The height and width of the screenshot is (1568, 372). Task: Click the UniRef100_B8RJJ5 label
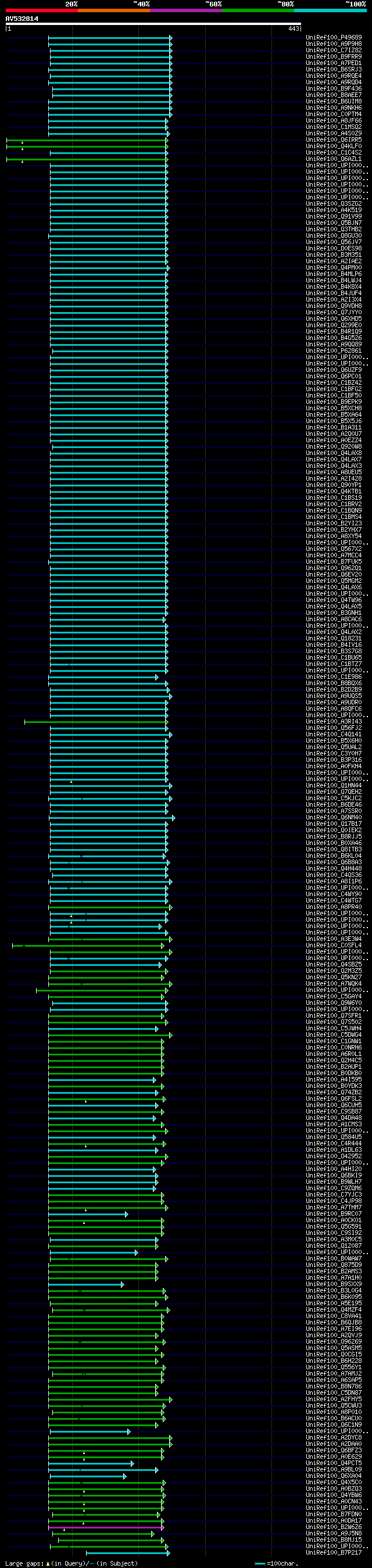334,836
